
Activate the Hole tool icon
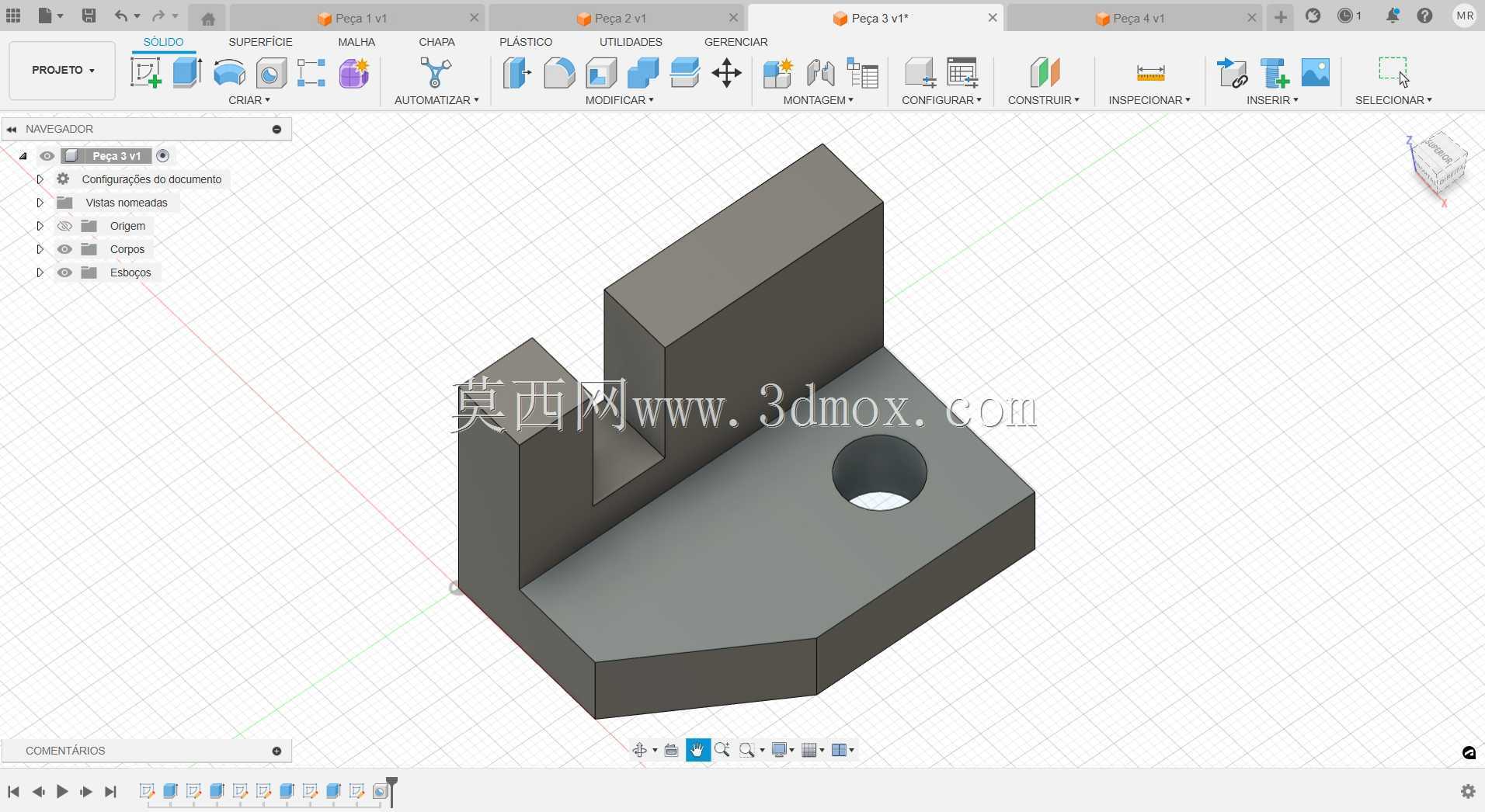(270, 73)
